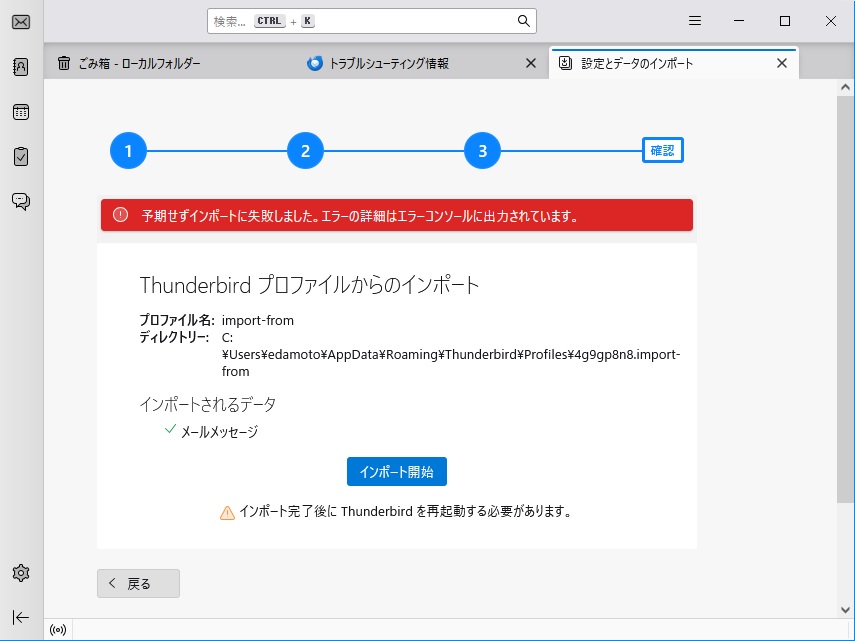Screen dimensions: 855x641
Task: Open the Chat space icon
Action: tap(21, 201)
